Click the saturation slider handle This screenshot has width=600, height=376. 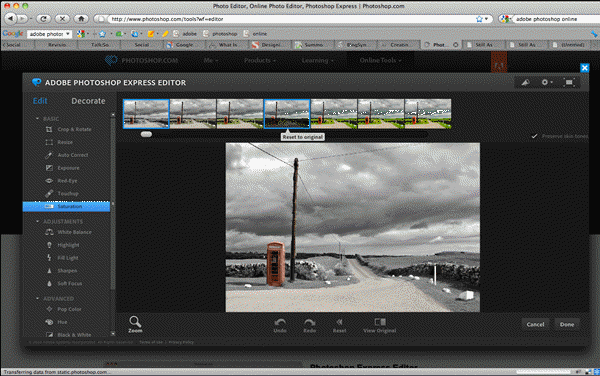click(146, 134)
